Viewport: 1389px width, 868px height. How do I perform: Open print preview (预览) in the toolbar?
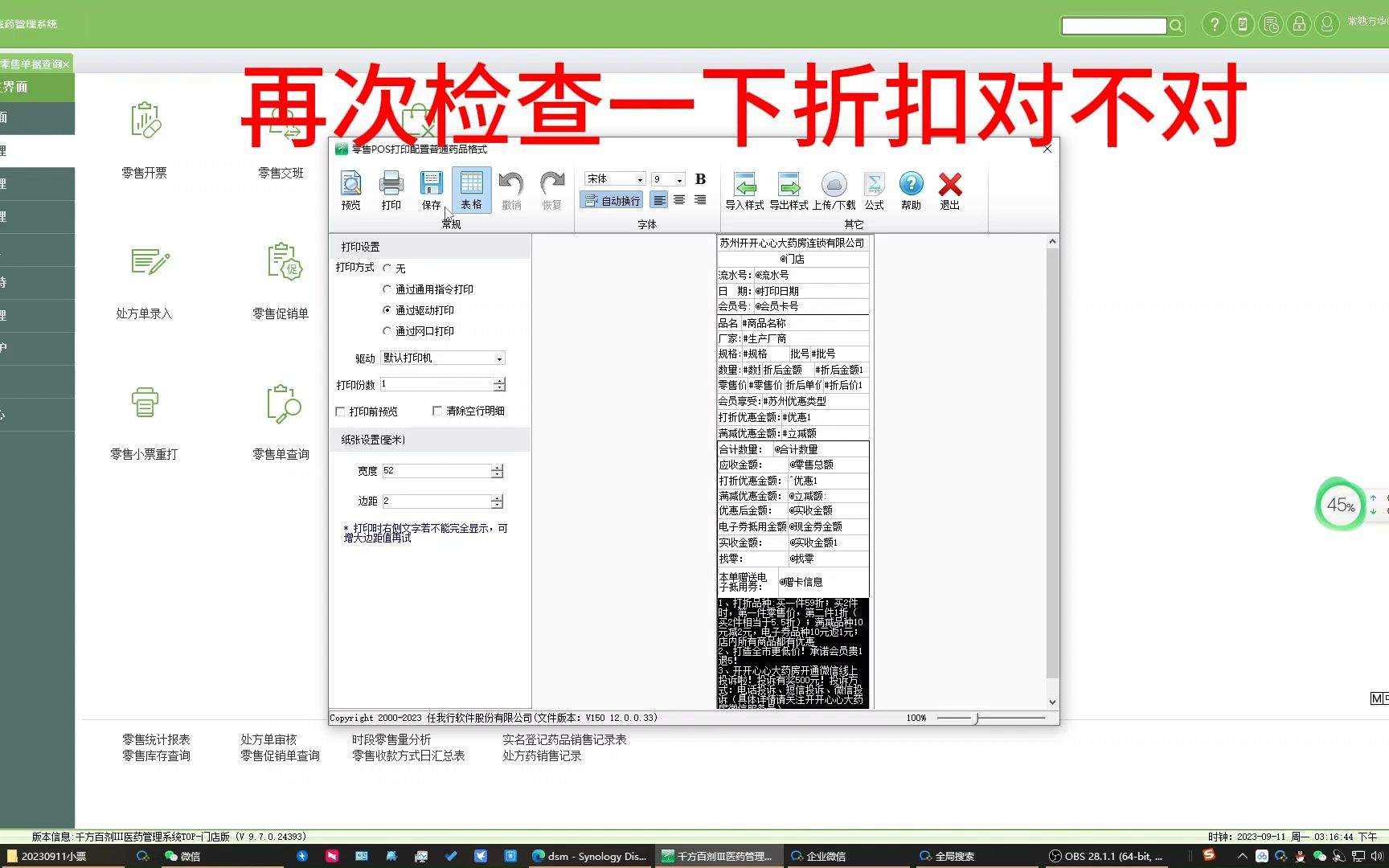pyautogui.click(x=351, y=190)
